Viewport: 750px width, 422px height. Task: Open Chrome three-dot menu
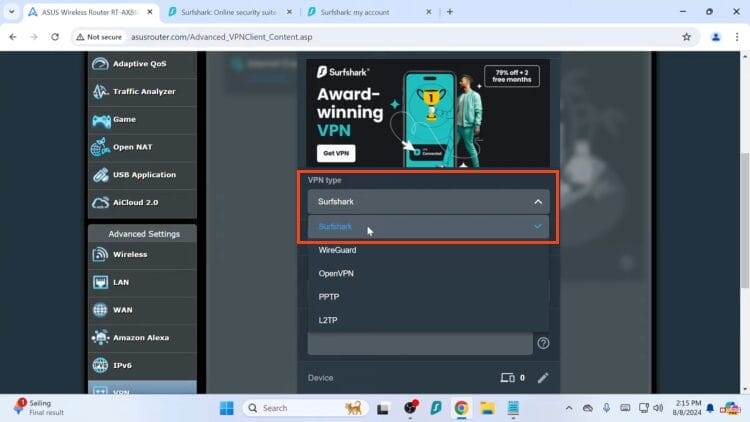pyautogui.click(x=737, y=37)
